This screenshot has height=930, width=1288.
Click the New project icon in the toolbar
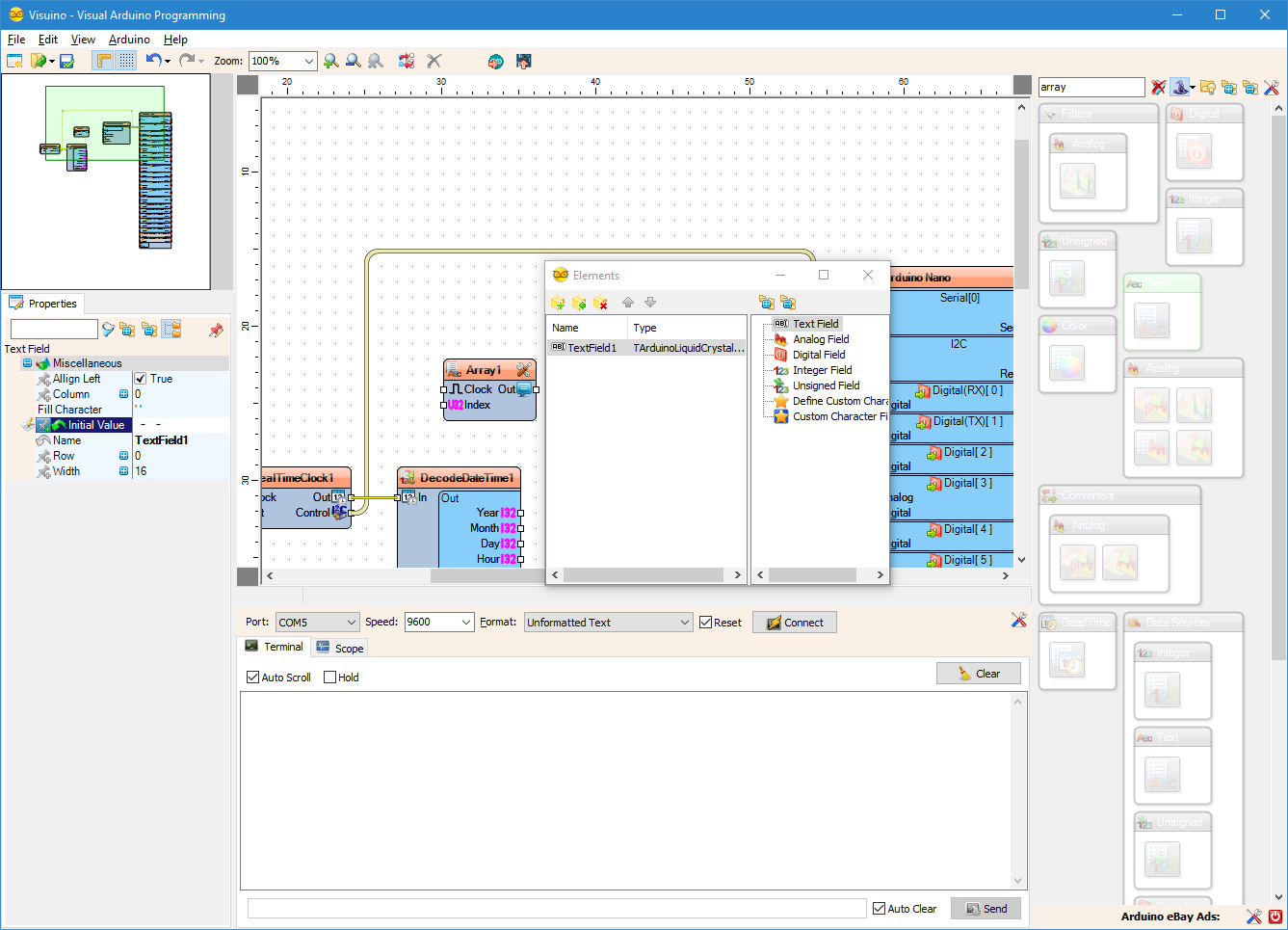[x=14, y=61]
